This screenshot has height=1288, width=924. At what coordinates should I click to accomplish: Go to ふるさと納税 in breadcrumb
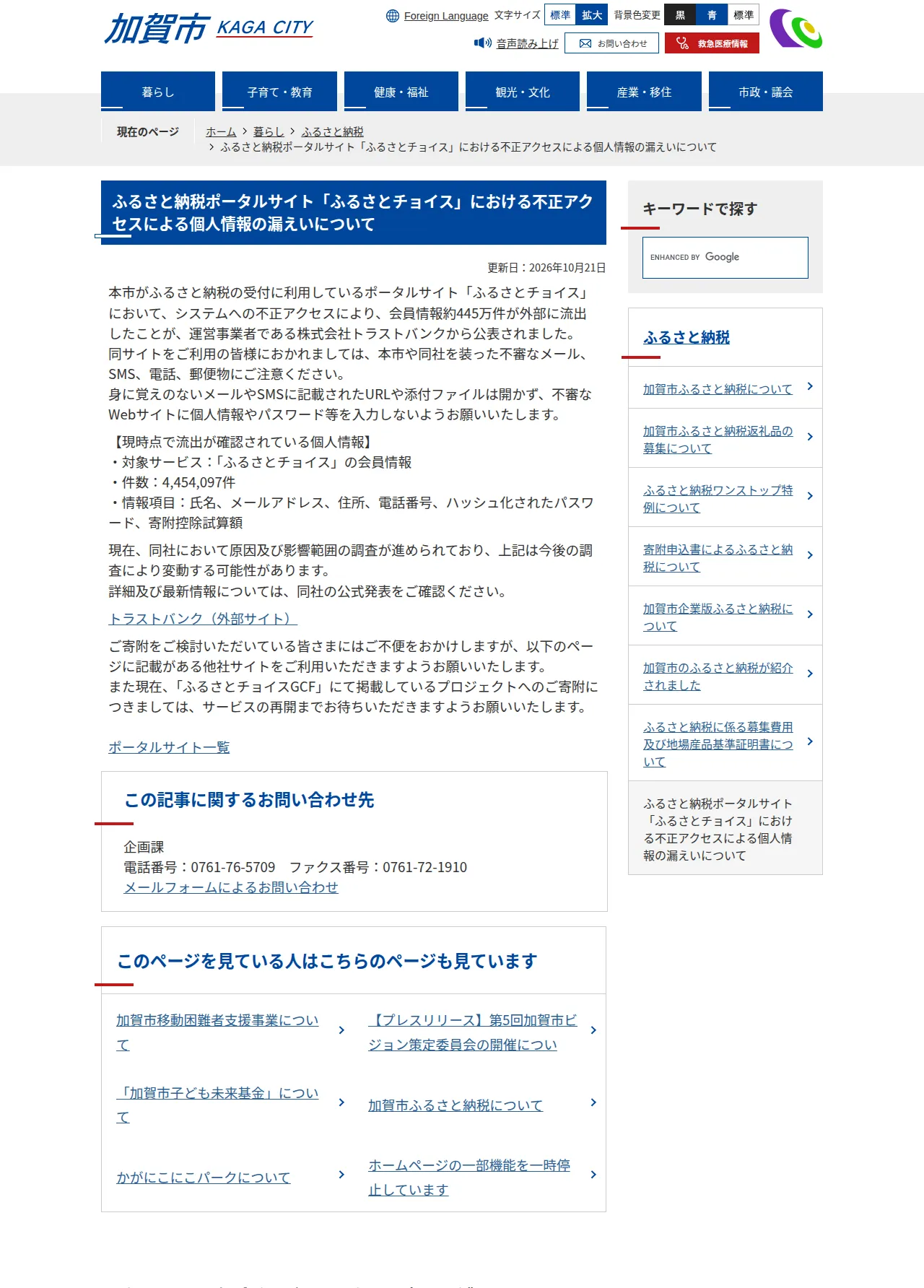click(x=332, y=131)
